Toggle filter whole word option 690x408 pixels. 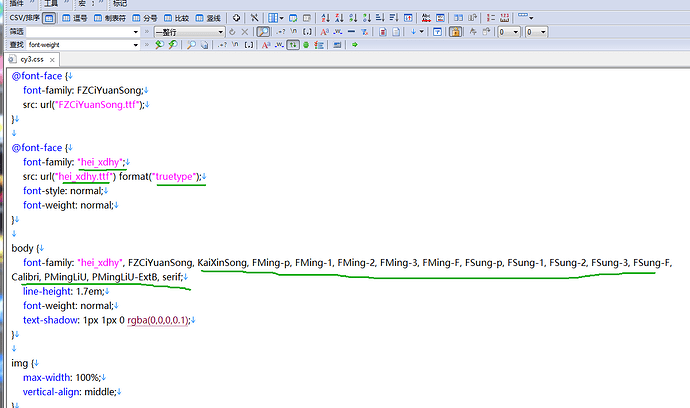click(338, 32)
